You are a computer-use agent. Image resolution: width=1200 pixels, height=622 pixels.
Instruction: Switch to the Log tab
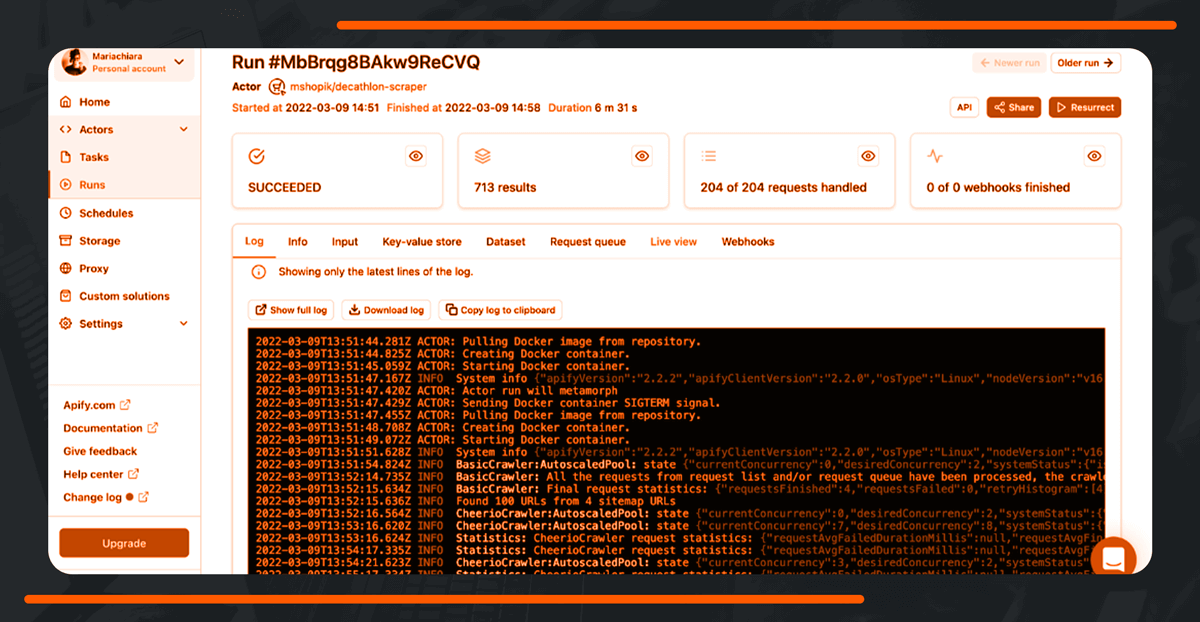click(x=254, y=242)
